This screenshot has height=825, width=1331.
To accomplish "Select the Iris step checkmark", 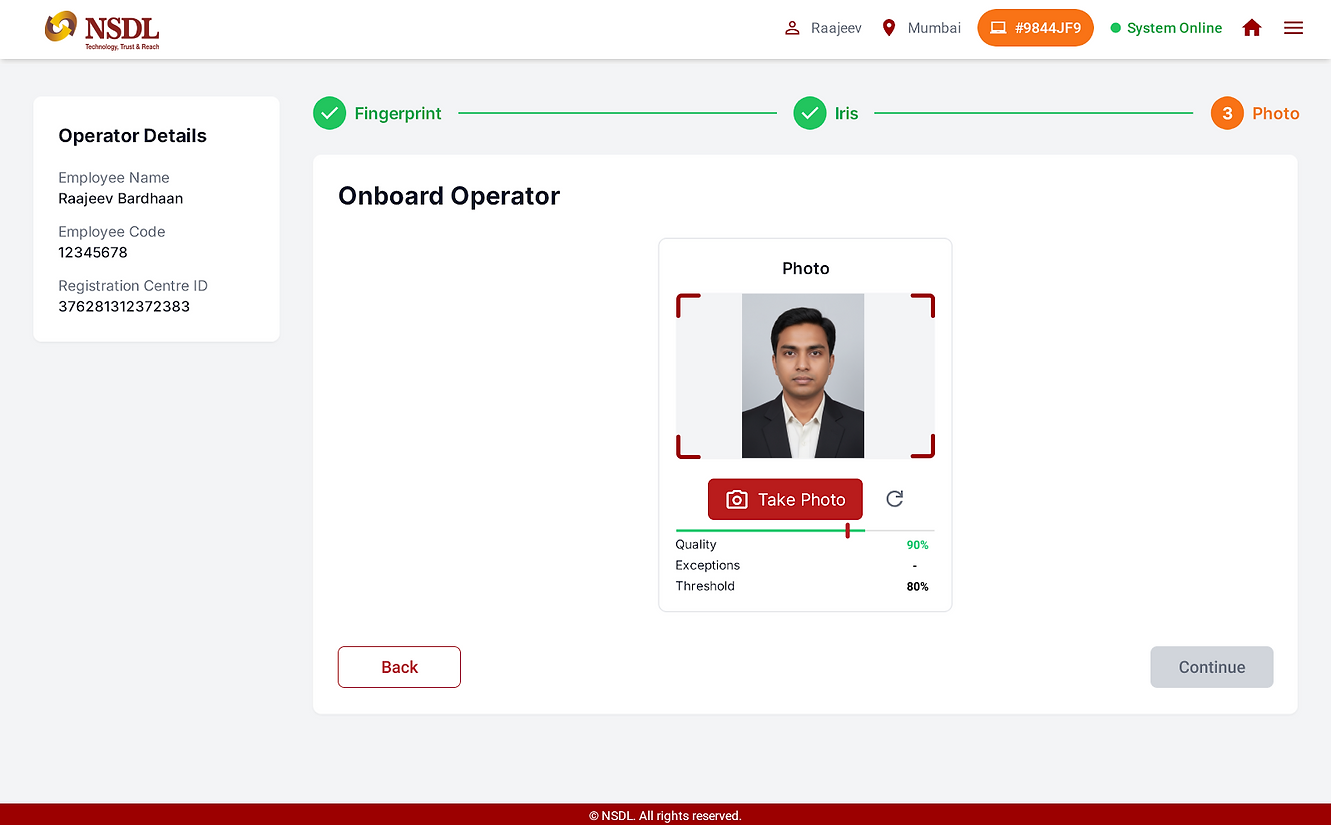I will (810, 114).
